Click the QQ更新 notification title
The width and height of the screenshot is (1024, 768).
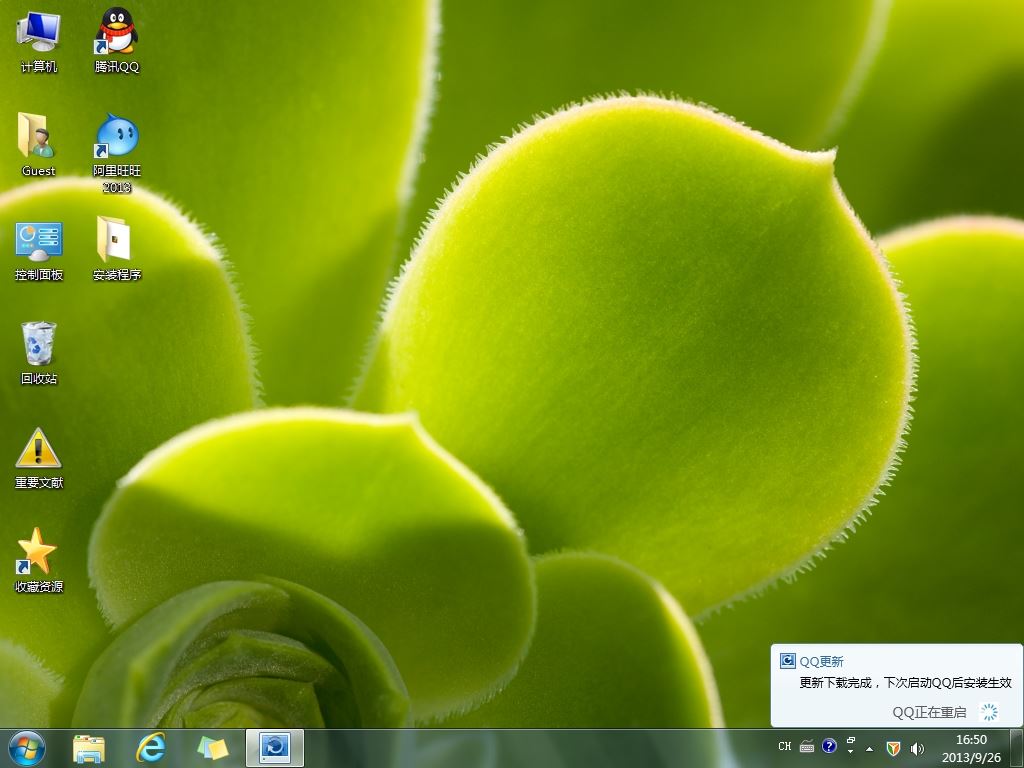[x=822, y=662]
